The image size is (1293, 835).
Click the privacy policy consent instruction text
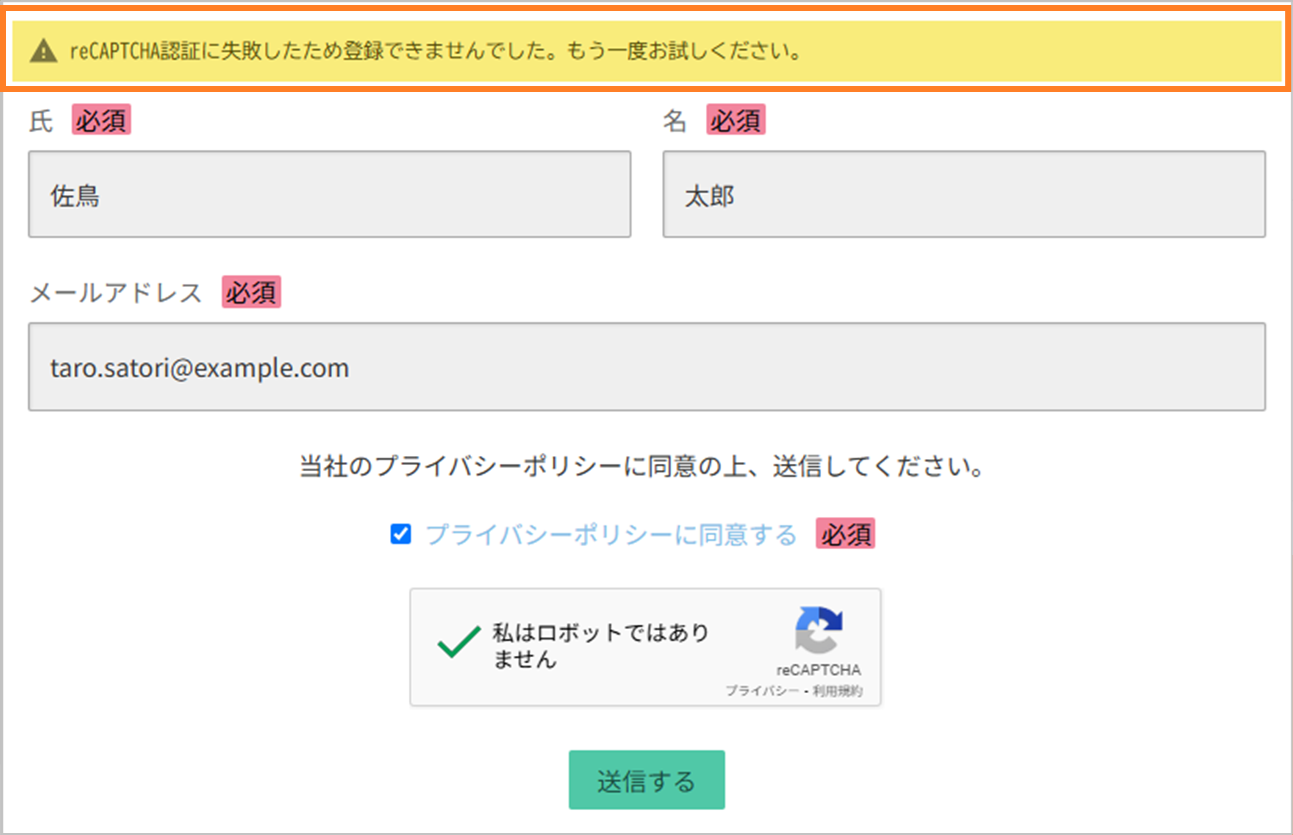(641, 467)
